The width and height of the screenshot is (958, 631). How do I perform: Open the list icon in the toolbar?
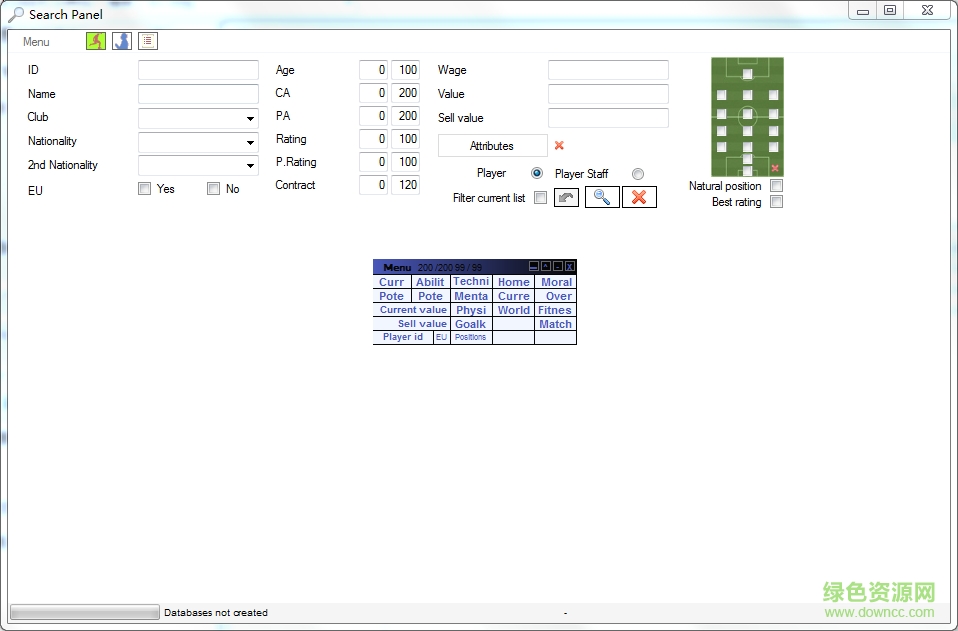(148, 41)
